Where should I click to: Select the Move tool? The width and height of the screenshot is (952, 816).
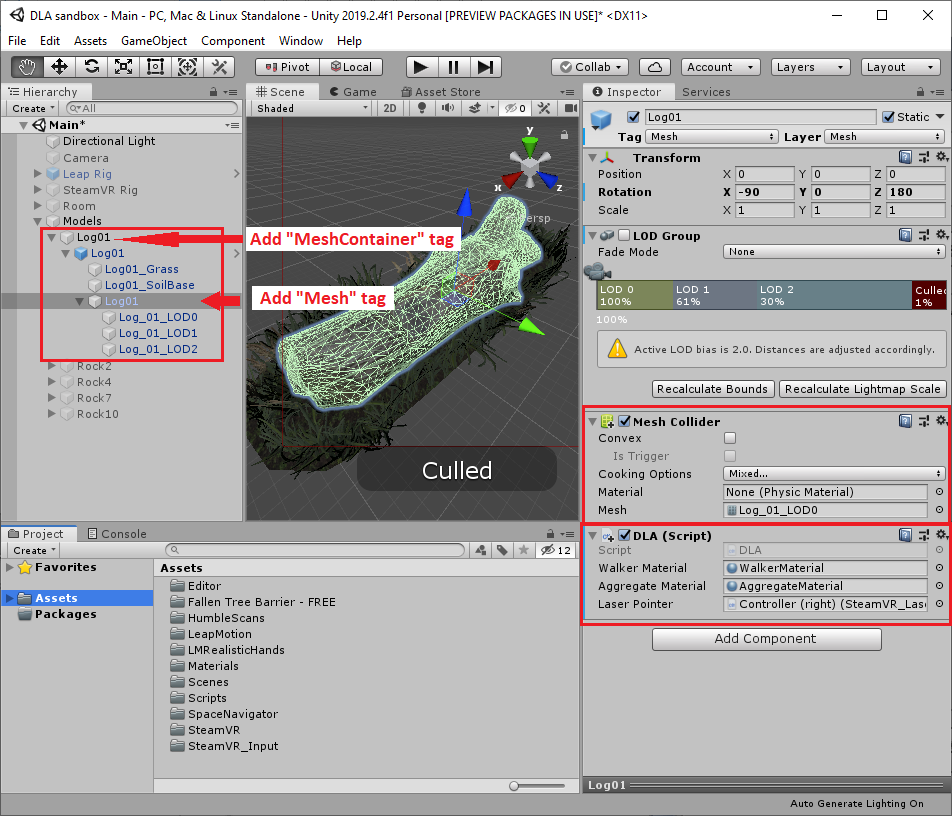tap(60, 67)
